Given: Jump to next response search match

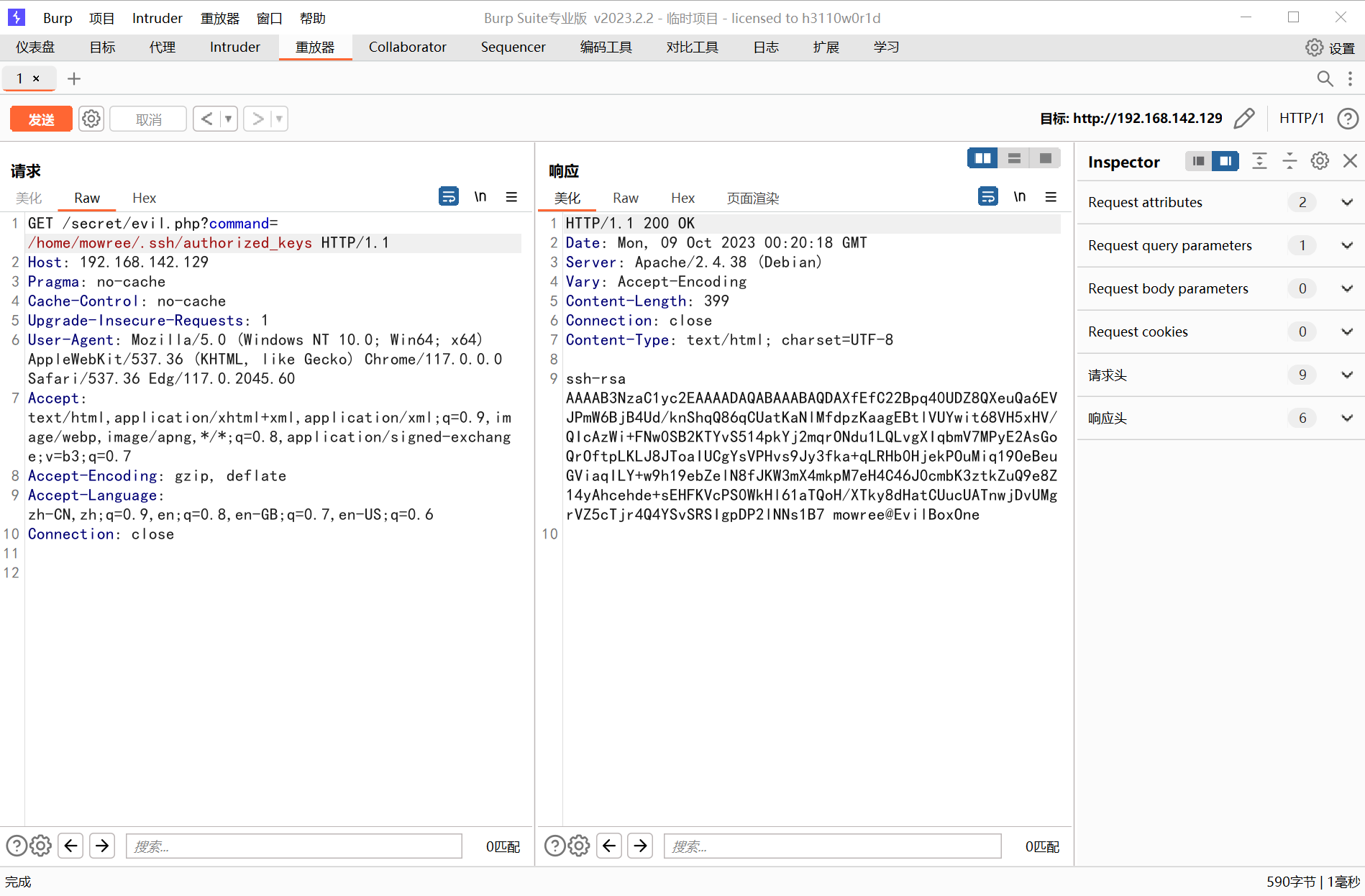Looking at the screenshot, I should (640, 846).
